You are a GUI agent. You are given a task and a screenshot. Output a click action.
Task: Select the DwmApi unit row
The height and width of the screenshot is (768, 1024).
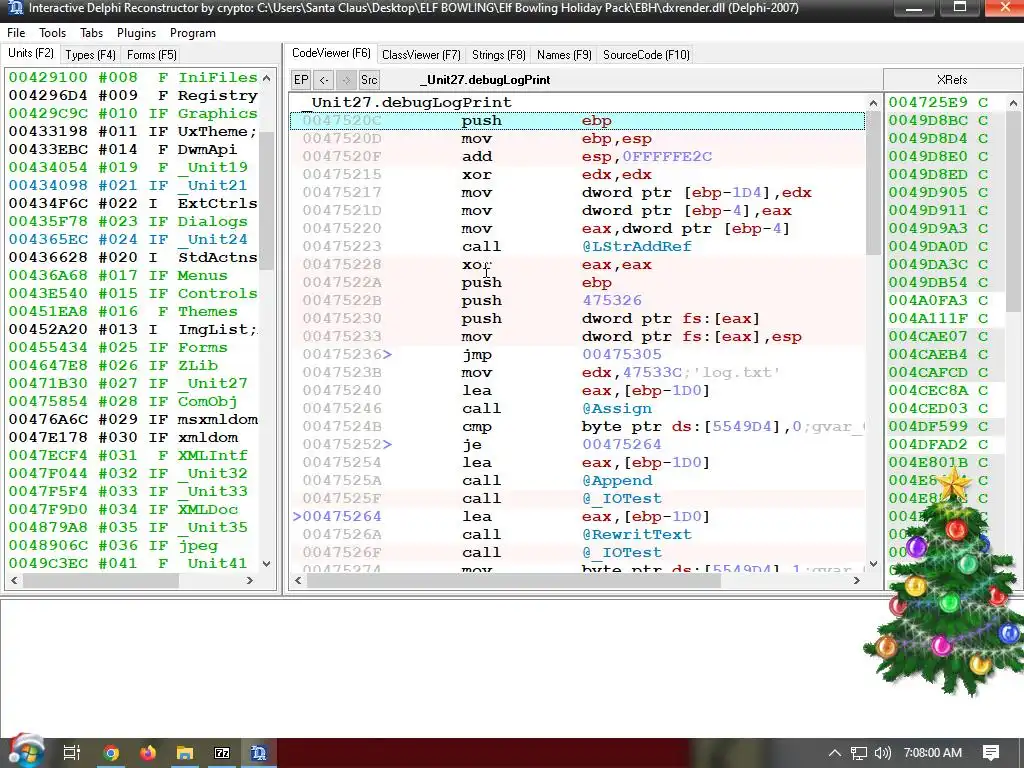tap(133, 149)
